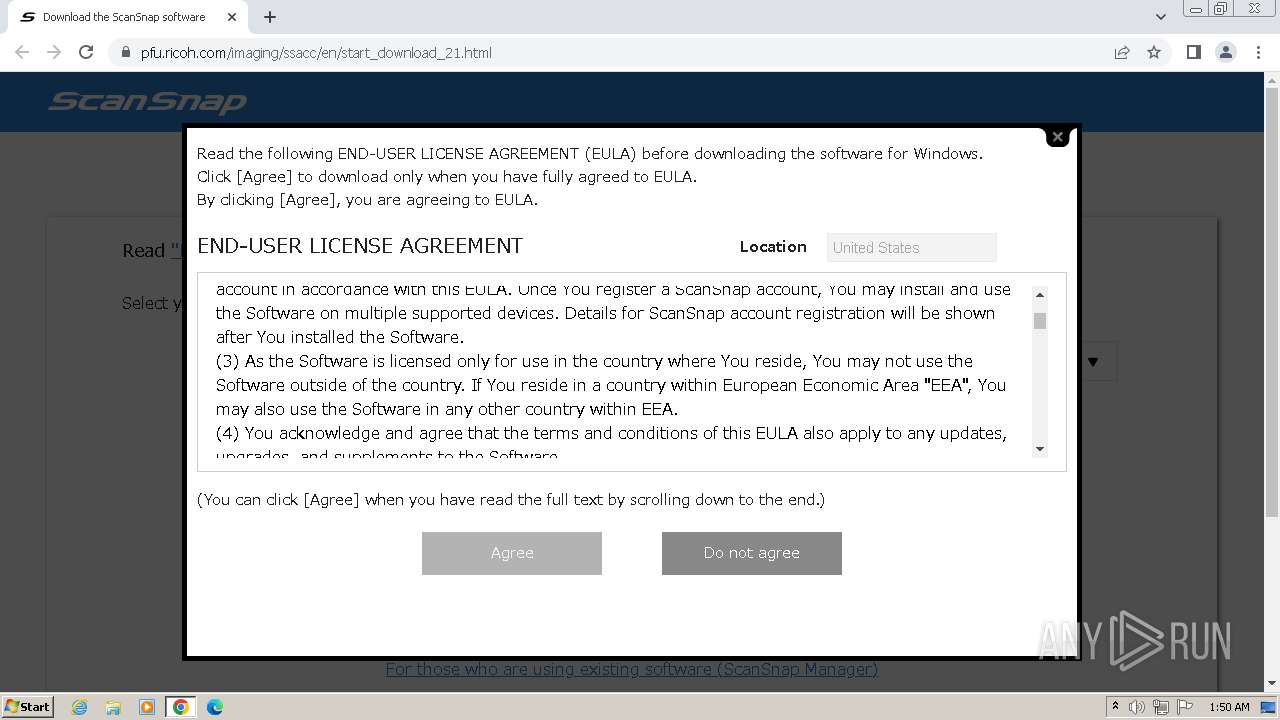
Task: Toggle Chrome side panel
Action: pos(1193,52)
